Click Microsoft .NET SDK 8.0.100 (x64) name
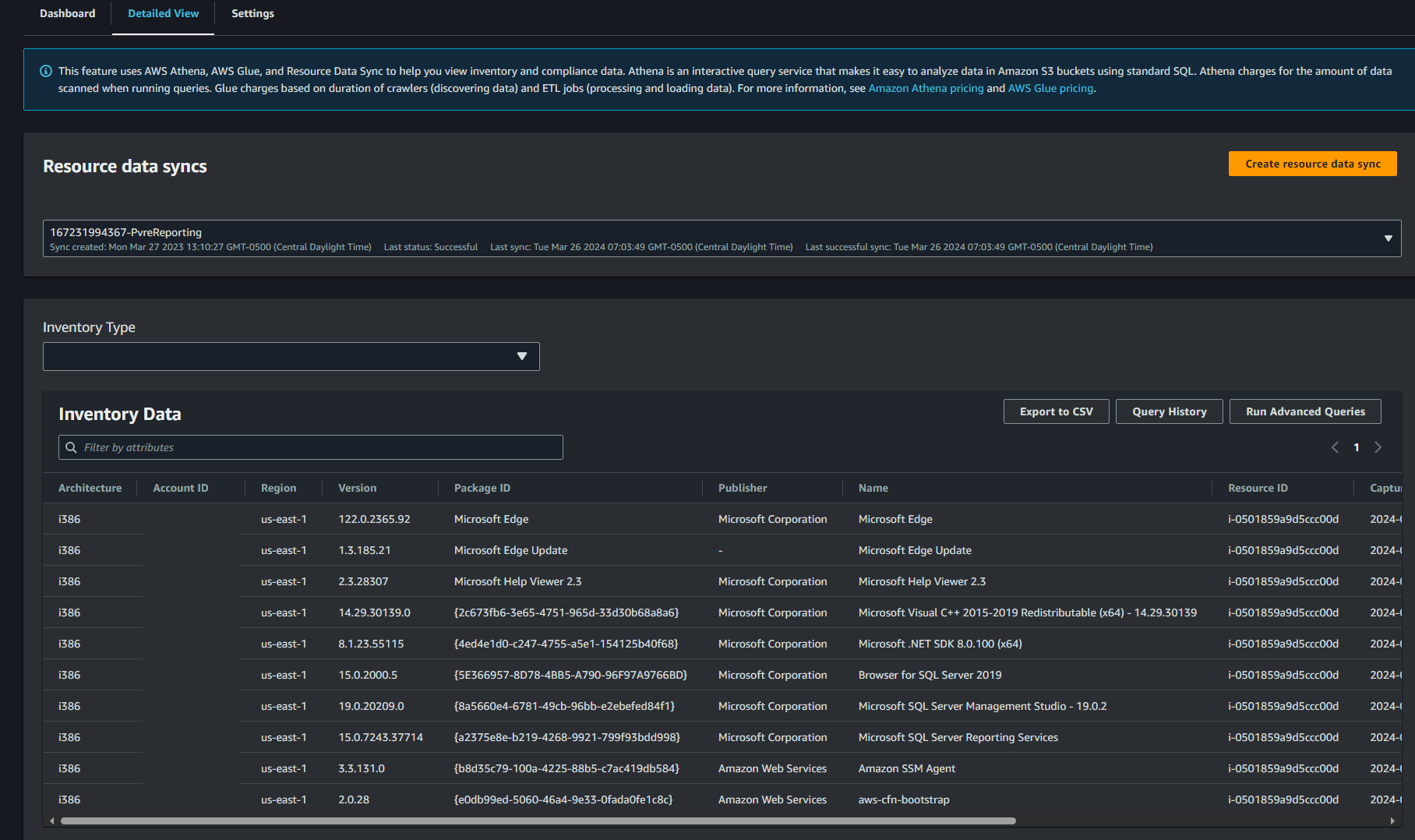 [940, 644]
